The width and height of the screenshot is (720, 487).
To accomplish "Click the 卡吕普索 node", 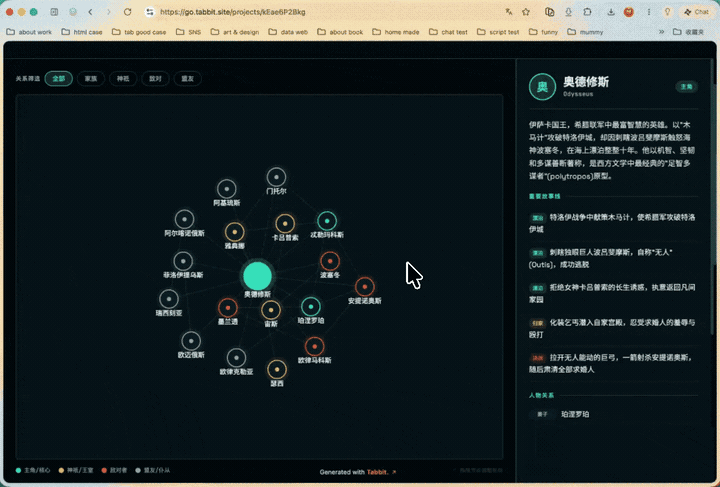I will tap(285, 224).
